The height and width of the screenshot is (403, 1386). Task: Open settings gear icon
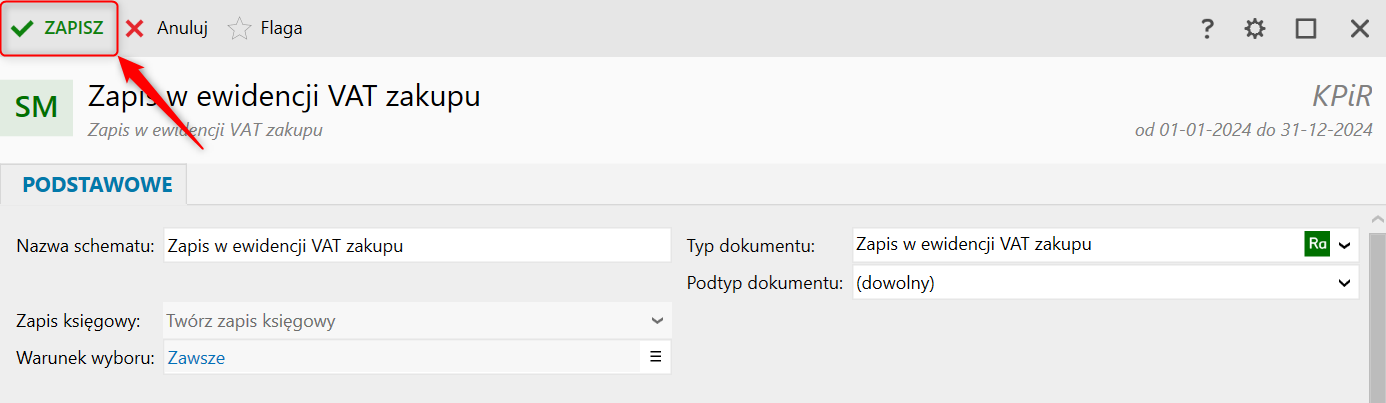(1255, 29)
